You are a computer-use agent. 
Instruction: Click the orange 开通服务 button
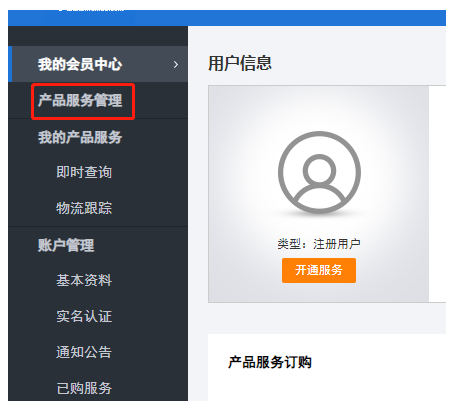[319, 270]
